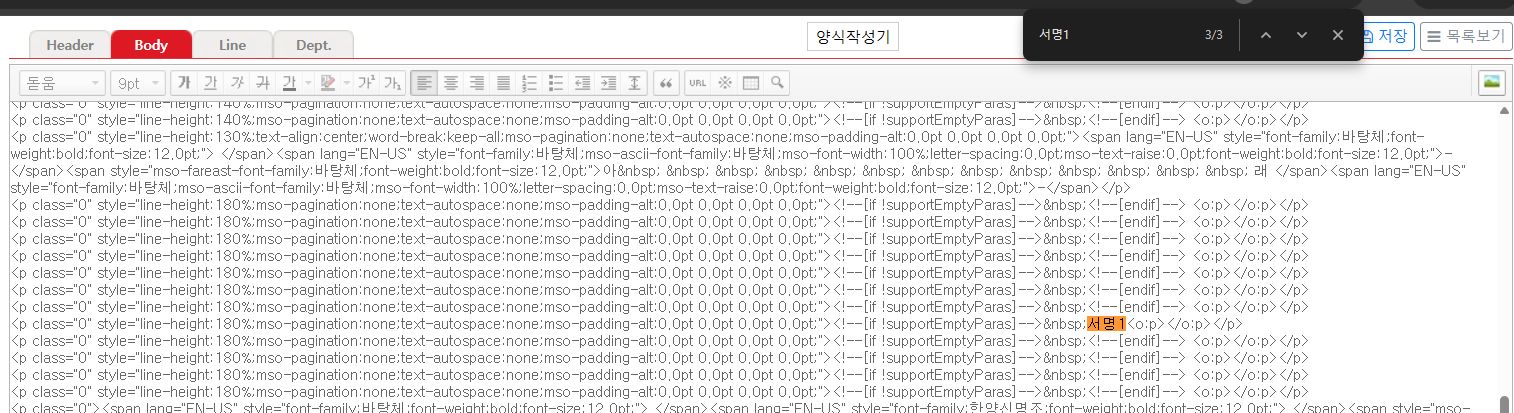The height and width of the screenshot is (413, 1514).
Task: Switch to the Line tab
Action: (232, 45)
